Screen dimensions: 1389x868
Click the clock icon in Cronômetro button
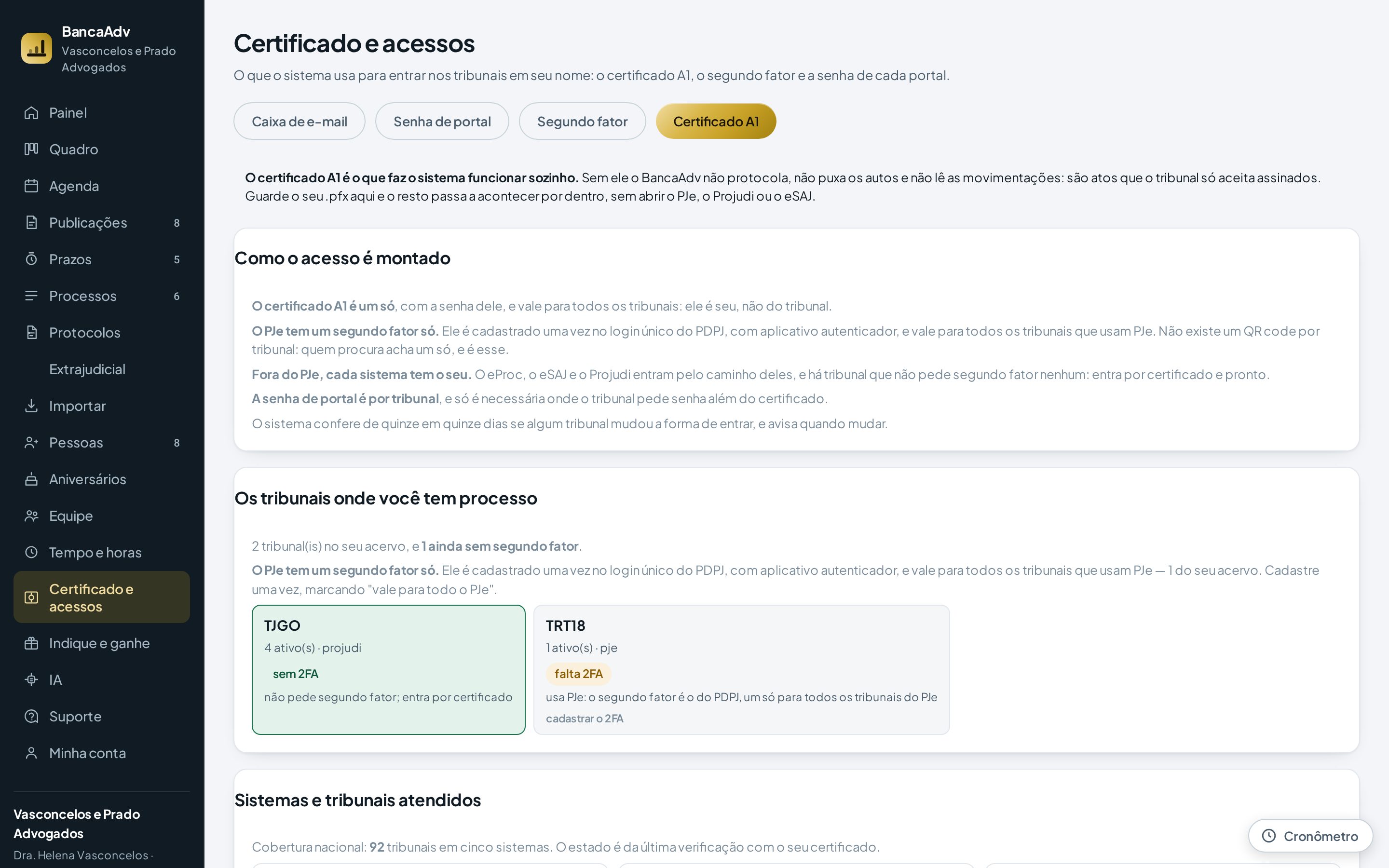(1268, 836)
